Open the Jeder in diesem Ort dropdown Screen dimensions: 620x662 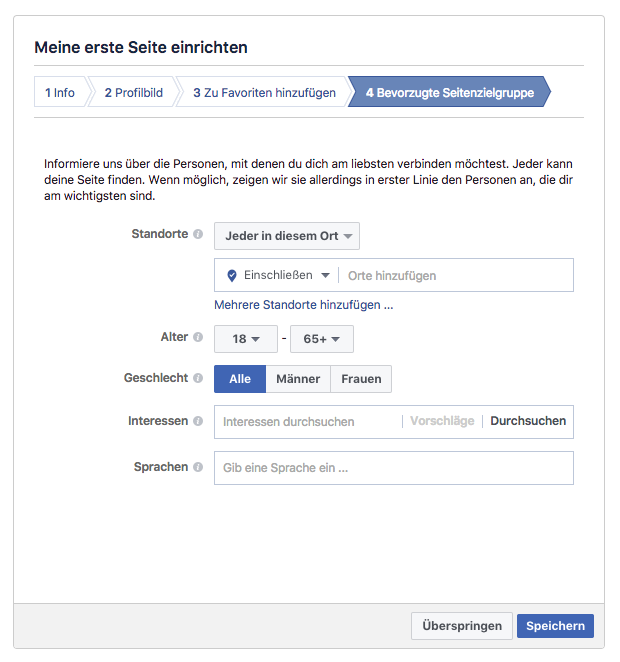tap(287, 236)
